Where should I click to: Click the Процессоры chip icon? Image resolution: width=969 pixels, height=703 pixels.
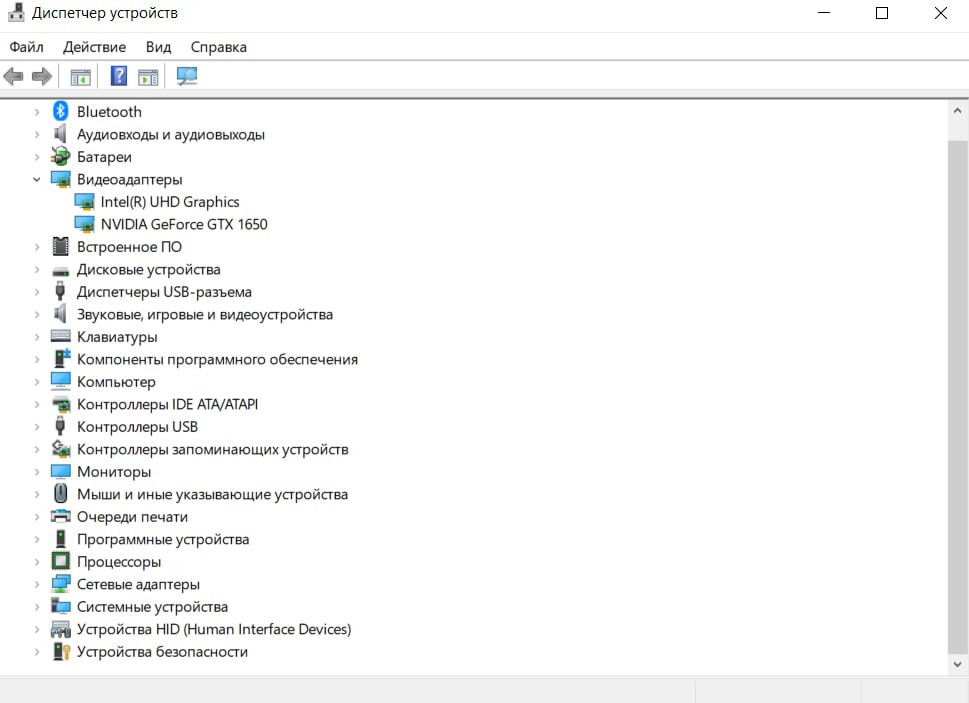click(60, 562)
